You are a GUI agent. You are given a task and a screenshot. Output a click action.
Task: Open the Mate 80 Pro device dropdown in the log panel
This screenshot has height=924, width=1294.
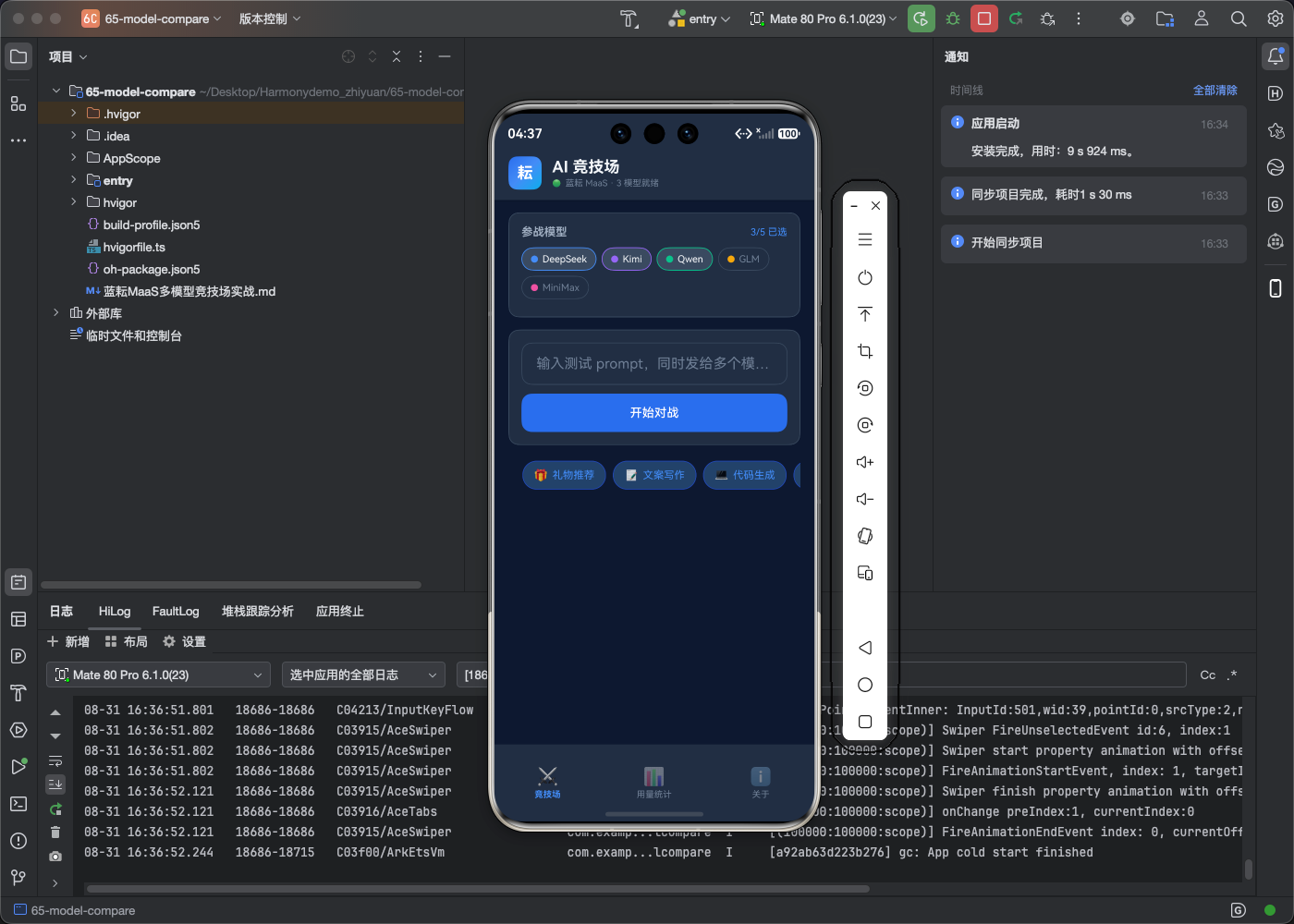pyautogui.click(x=158, y=675)
